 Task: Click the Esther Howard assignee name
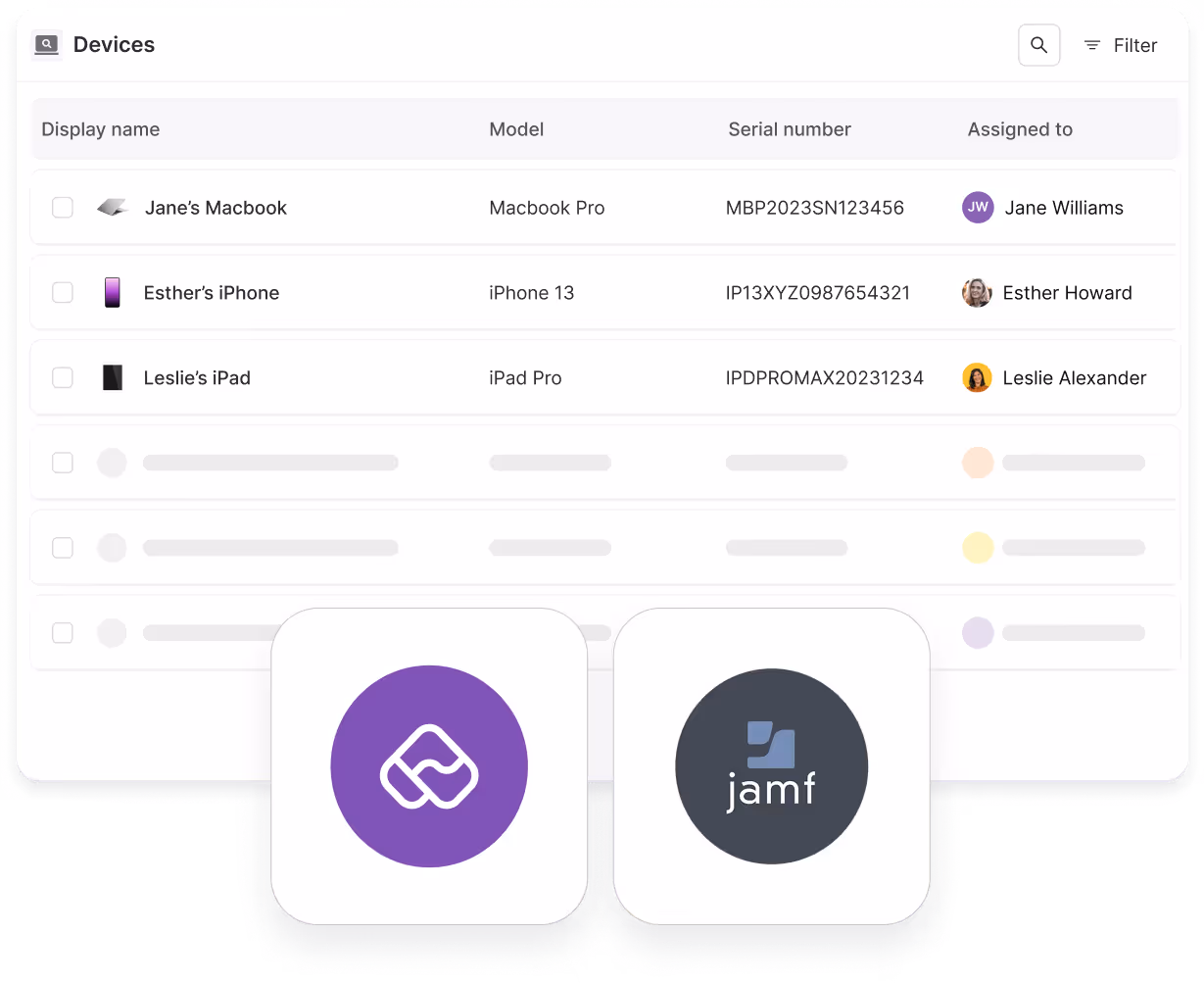tap(1067, 293)
